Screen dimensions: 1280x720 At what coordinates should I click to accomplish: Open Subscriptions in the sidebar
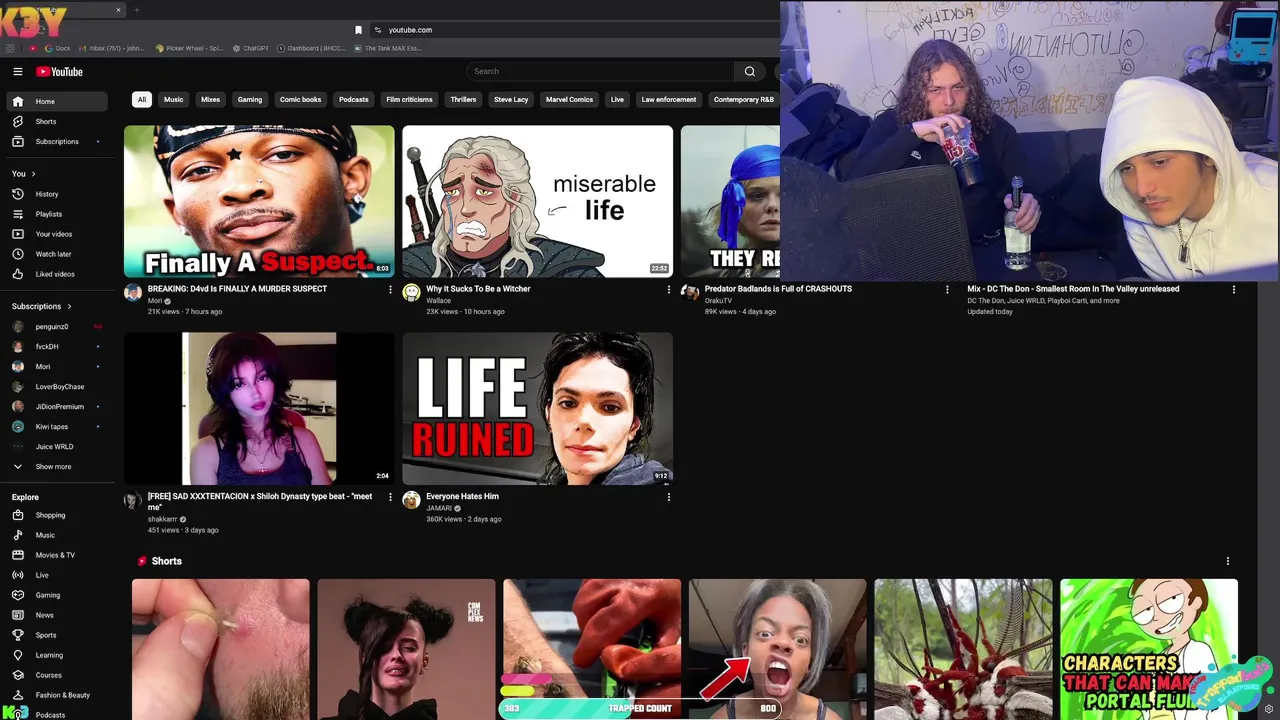[x=57, y=141]
